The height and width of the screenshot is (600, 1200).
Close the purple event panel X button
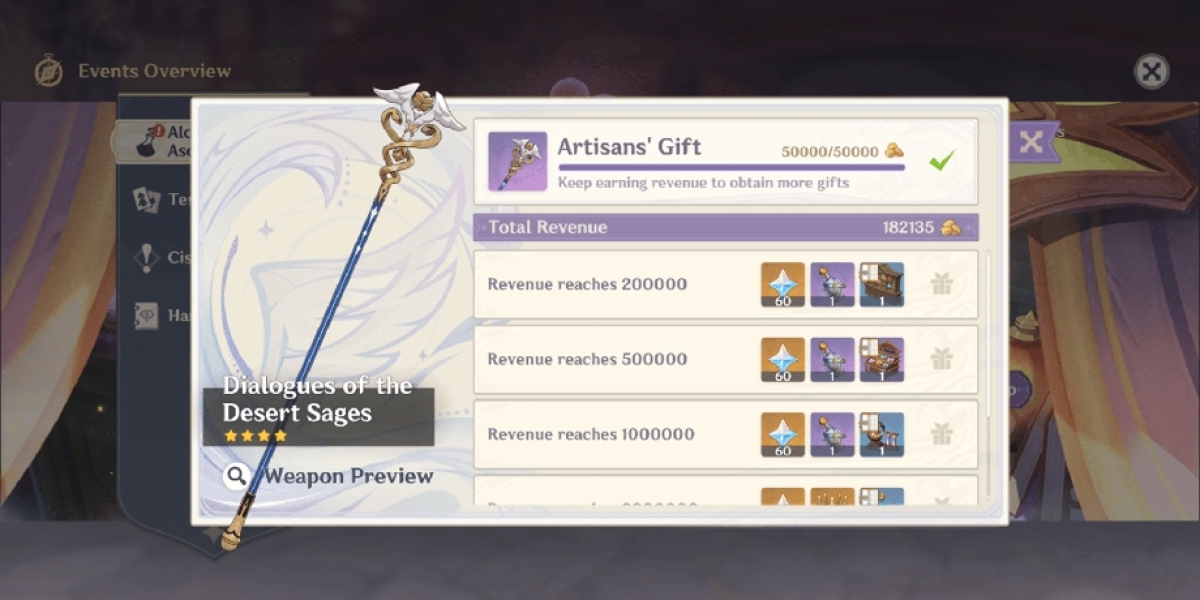click(x=1030, y=142)
